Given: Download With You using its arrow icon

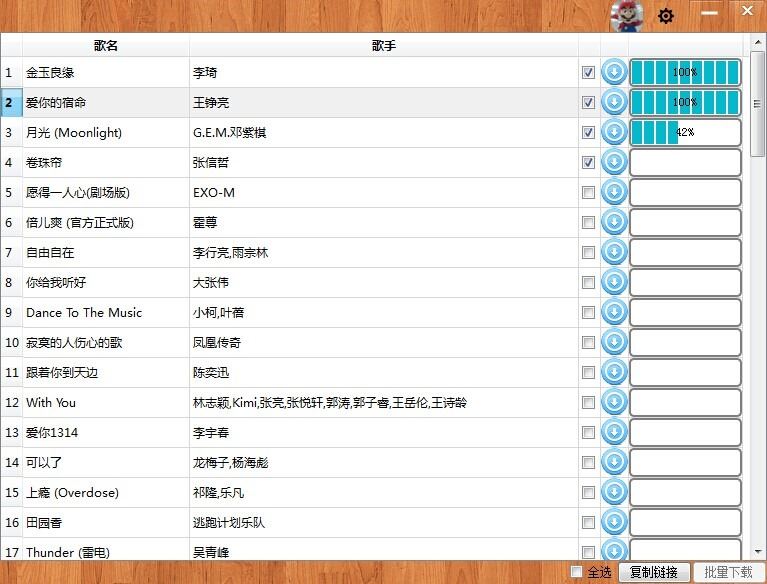Looking at the screenshot, I should (614, 402).
